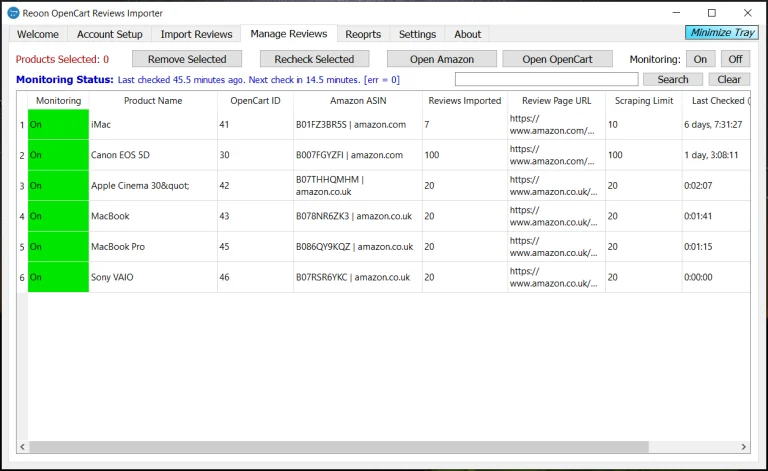Click the Minimize Tray button
The height and width of the screenshot is (471, 768).
[x=722, y=32]
